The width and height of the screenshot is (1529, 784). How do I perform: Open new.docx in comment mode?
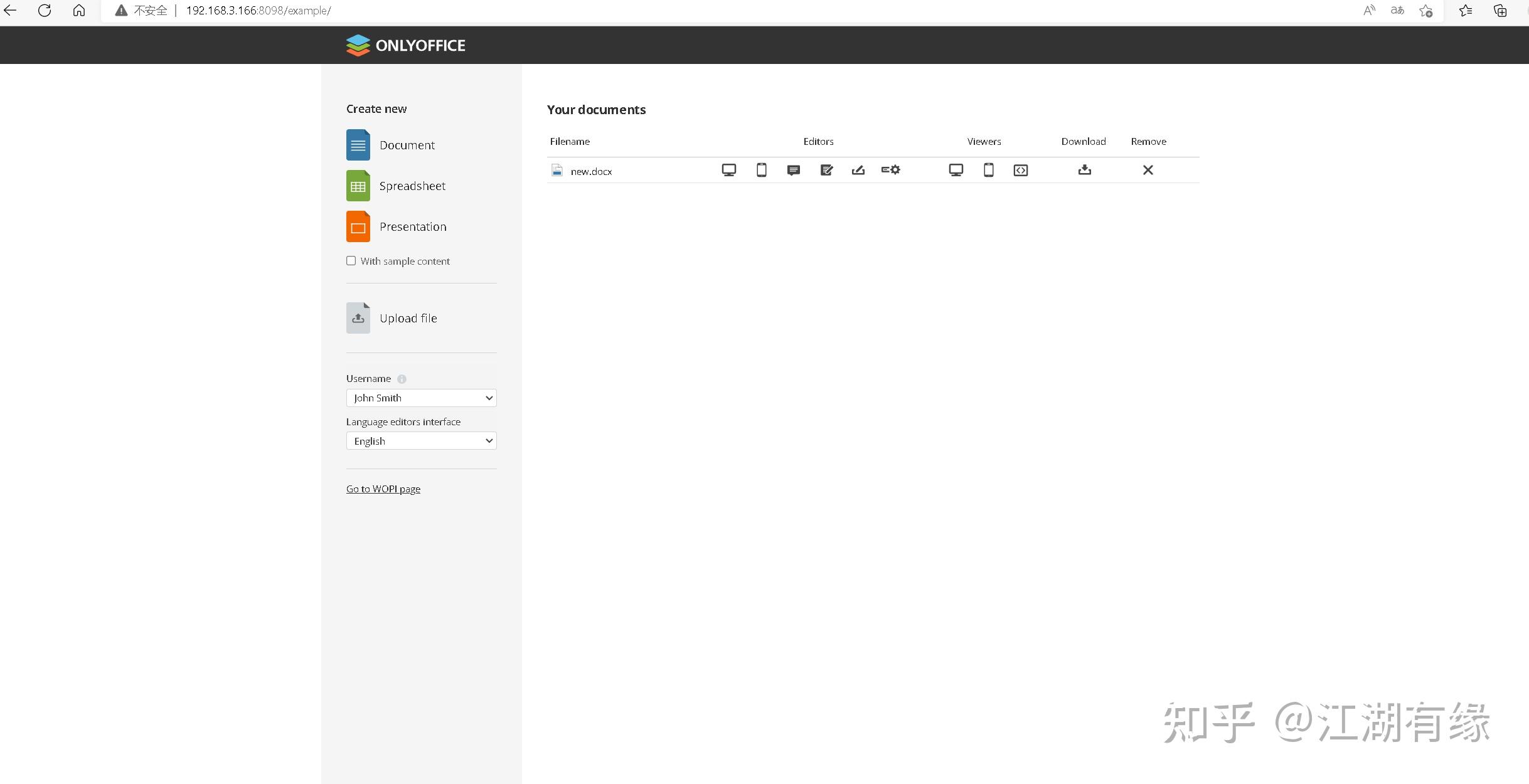pyautogui.click(x=793, y=170)
